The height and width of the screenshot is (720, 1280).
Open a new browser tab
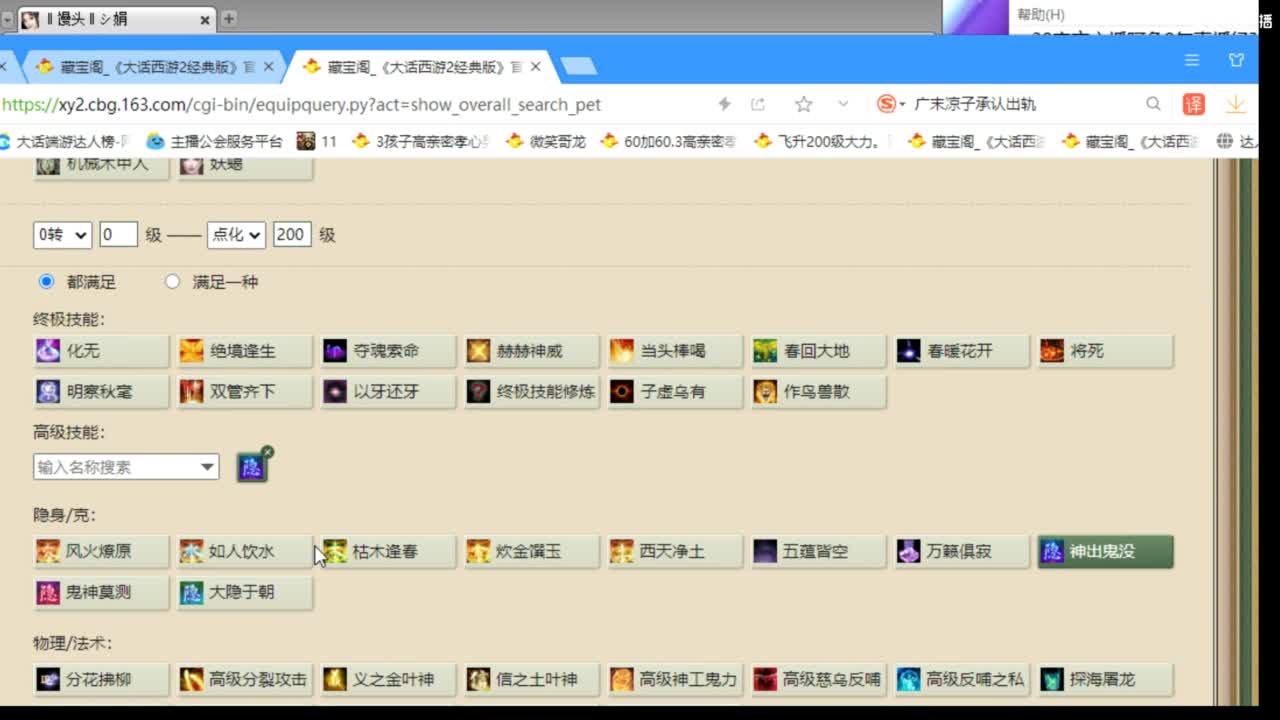(x=579, y=67)
